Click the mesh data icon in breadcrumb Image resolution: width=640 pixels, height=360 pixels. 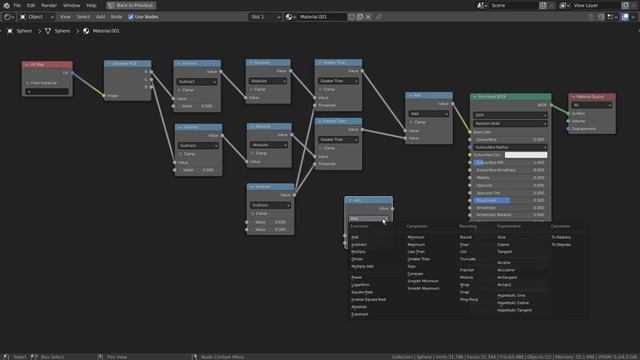point(48,31)
